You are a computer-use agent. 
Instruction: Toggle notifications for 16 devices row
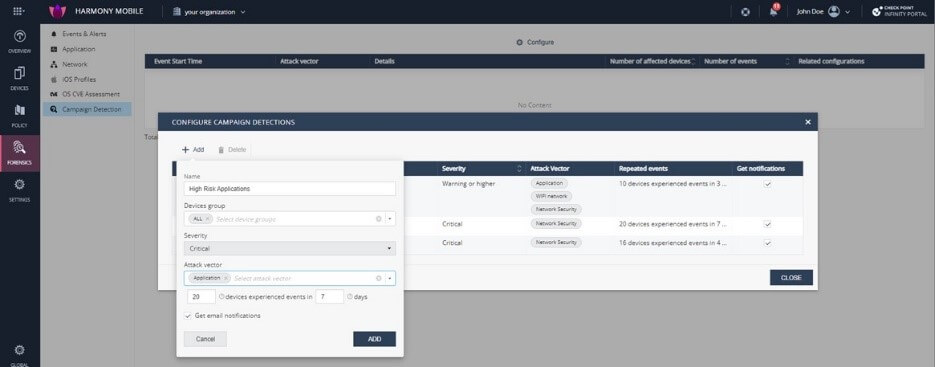coord(767,243)
